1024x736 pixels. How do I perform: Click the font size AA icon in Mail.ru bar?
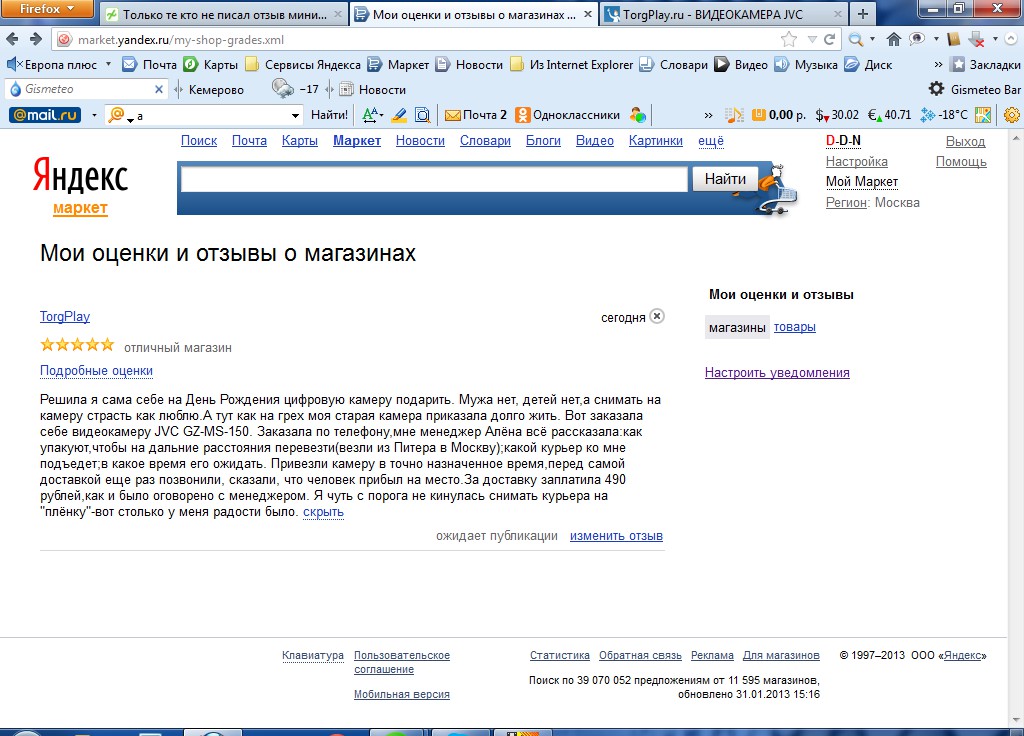372,115
